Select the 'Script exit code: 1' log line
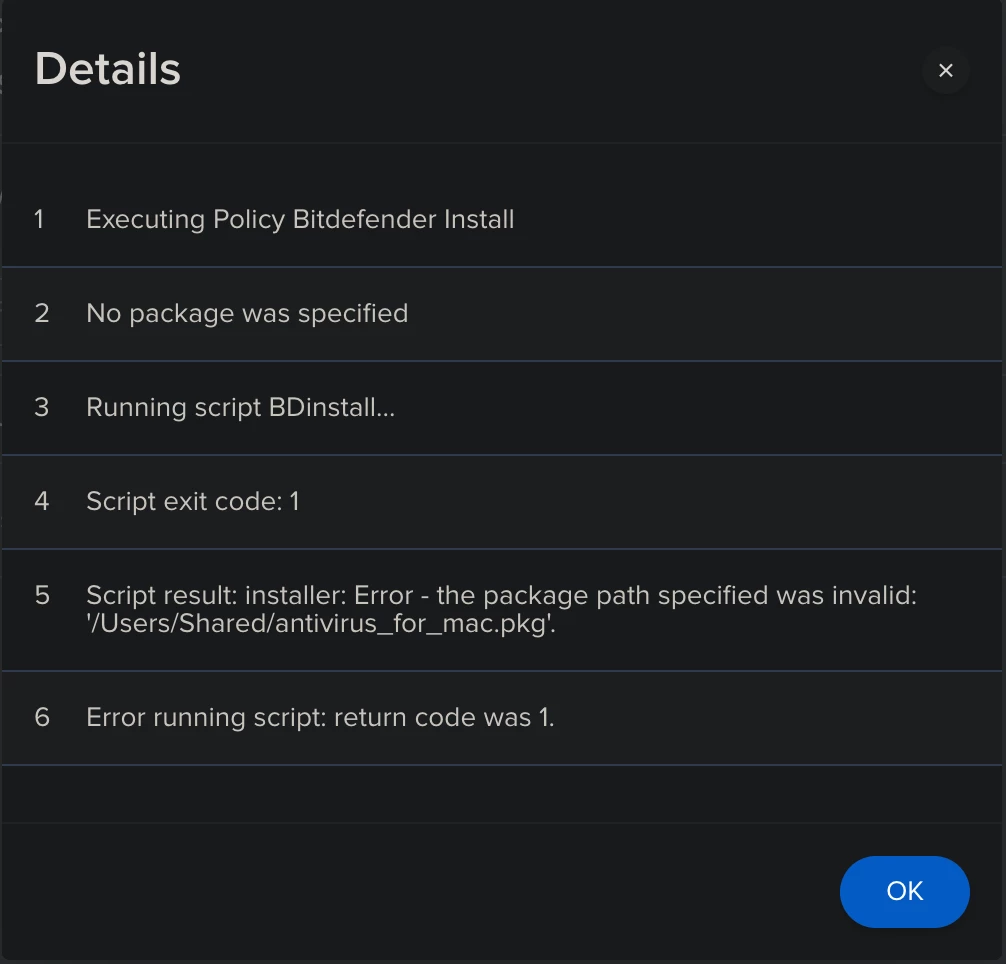 click(x=501, y=502)
